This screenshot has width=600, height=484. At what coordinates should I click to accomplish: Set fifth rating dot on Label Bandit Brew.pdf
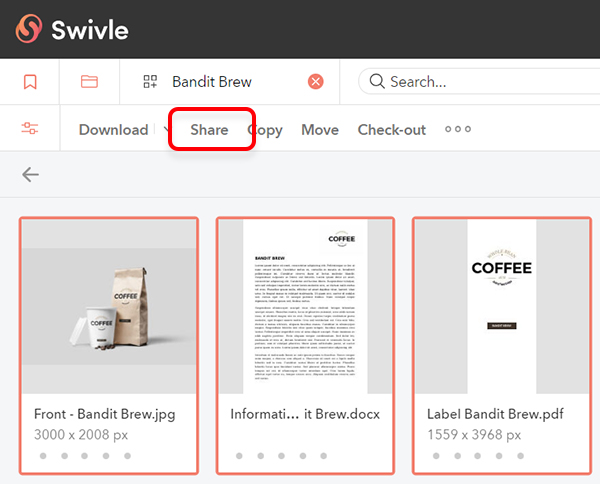click(520, 456)
